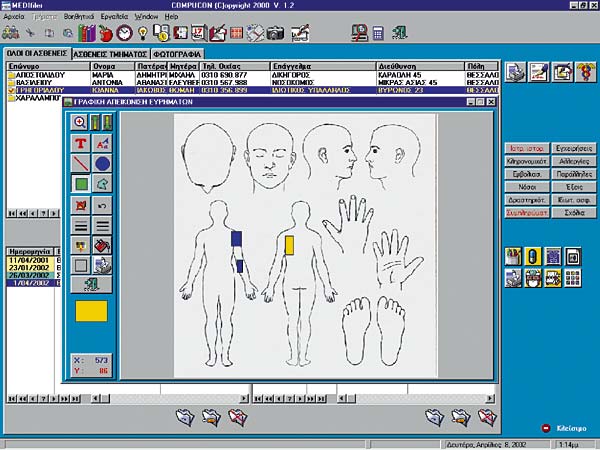Pick the blue circle shape tool
The image size is (600, 450).
point(102,164)
